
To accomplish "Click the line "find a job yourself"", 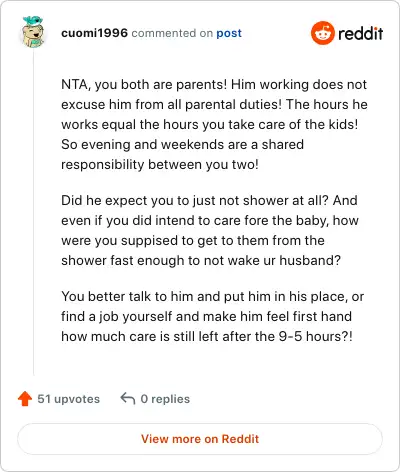I will tap(116, 317).
